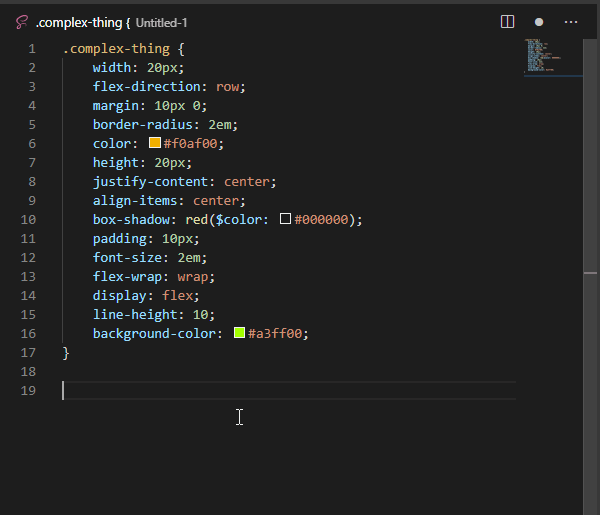Place cursor in empty line 19

[x=289, y=390]
